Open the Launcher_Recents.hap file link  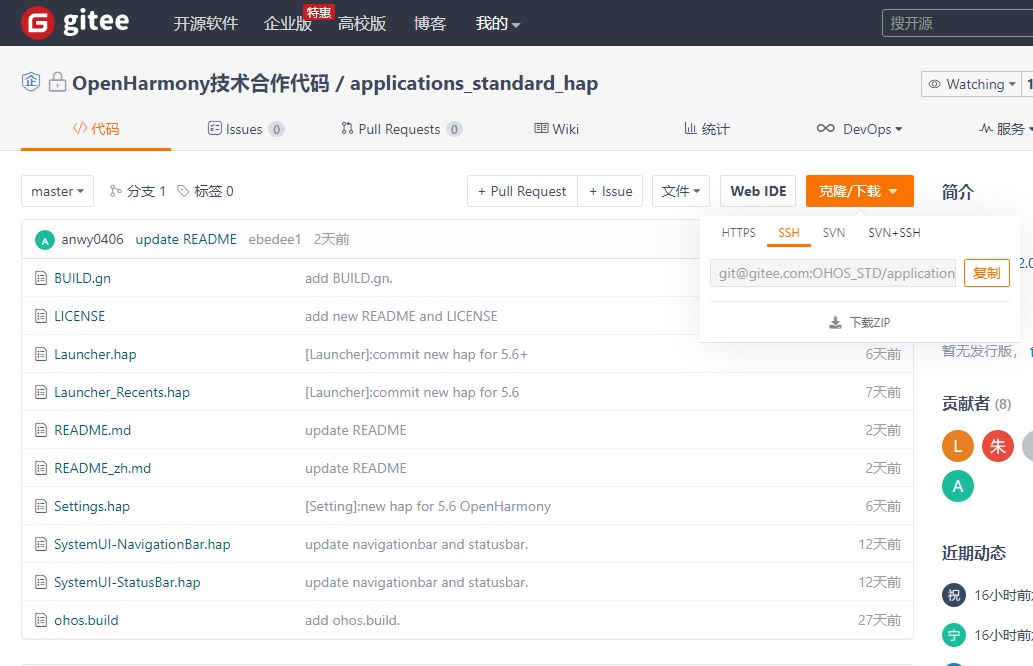[122, 392]
